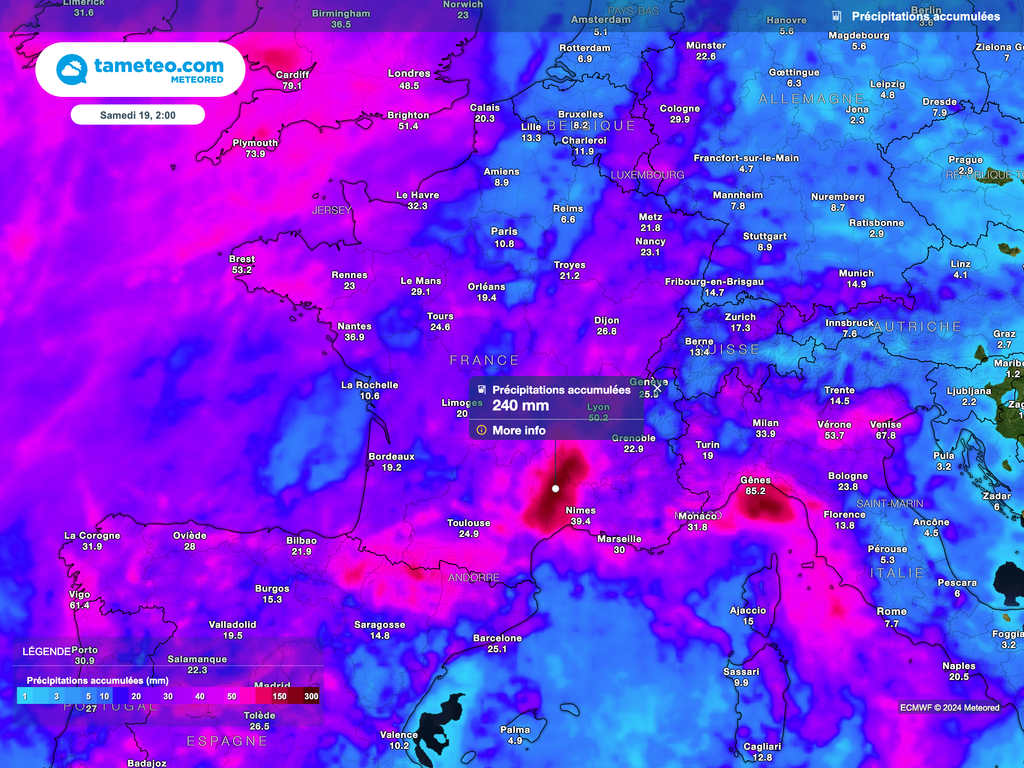
Task: Open the More info link in the tooltip
Action: [519, 430]
